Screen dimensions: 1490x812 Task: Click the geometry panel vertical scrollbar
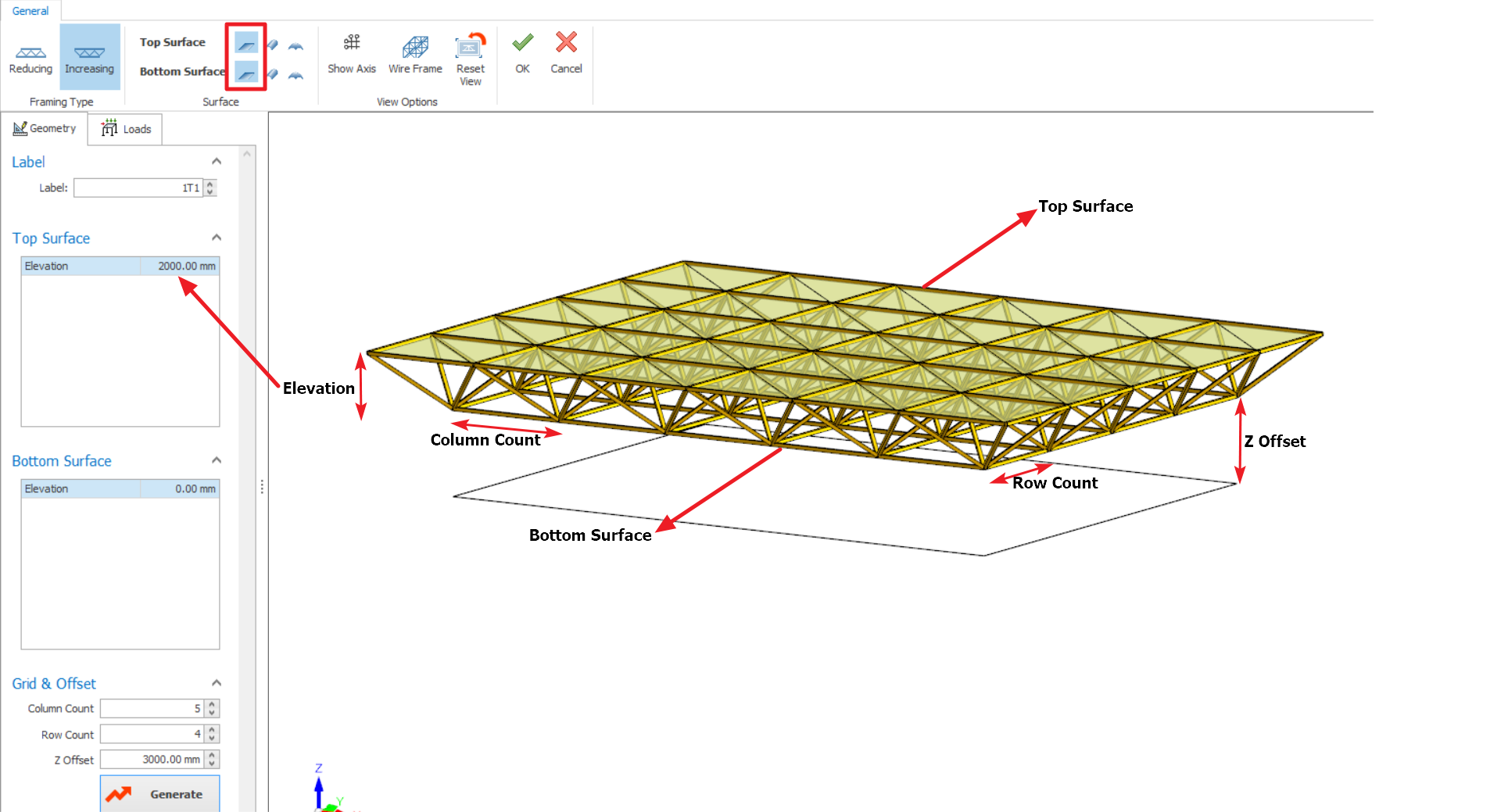248,469
